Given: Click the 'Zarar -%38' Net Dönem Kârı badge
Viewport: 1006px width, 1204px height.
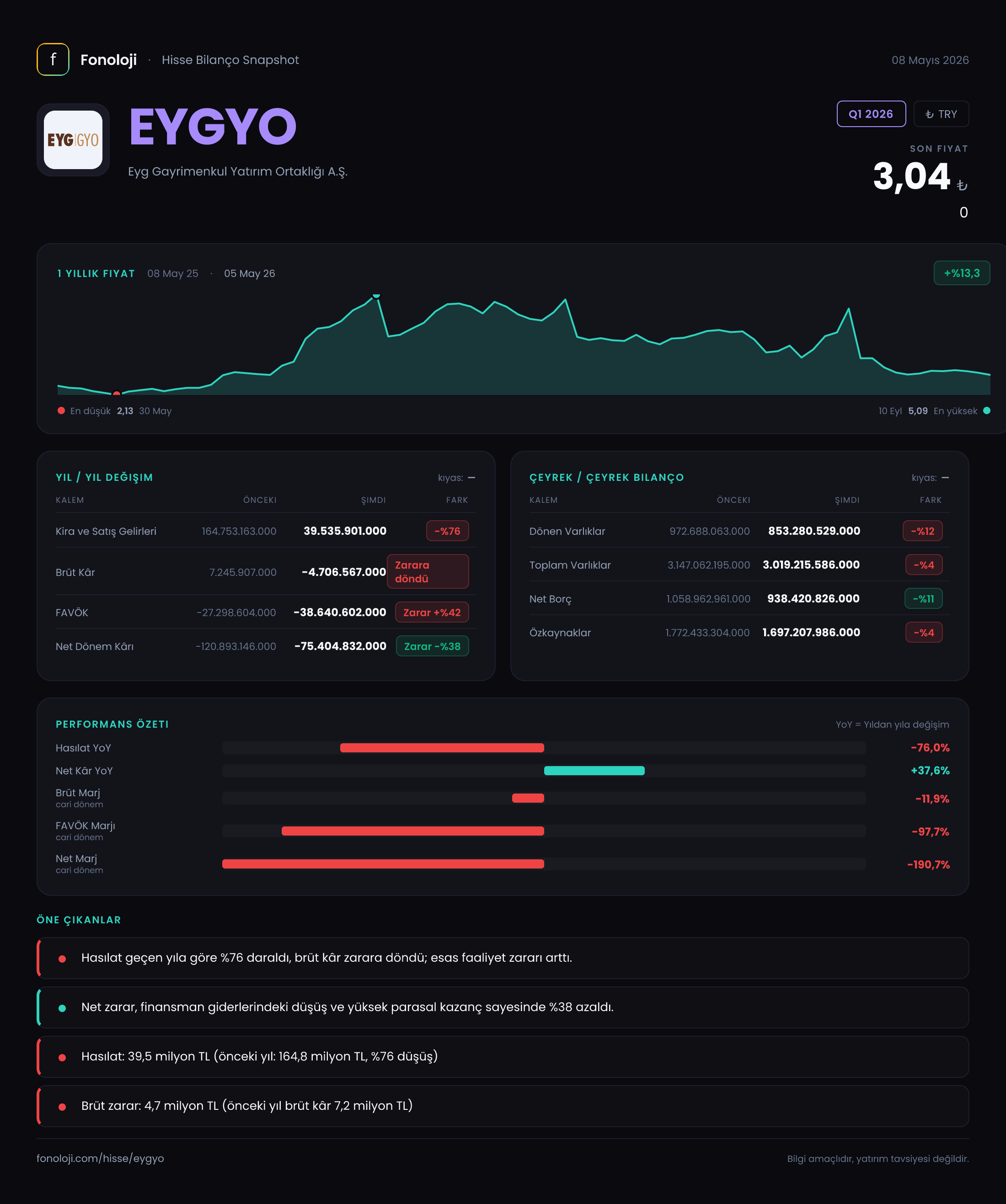Looking at the screenshot, I should pos(433,646).
